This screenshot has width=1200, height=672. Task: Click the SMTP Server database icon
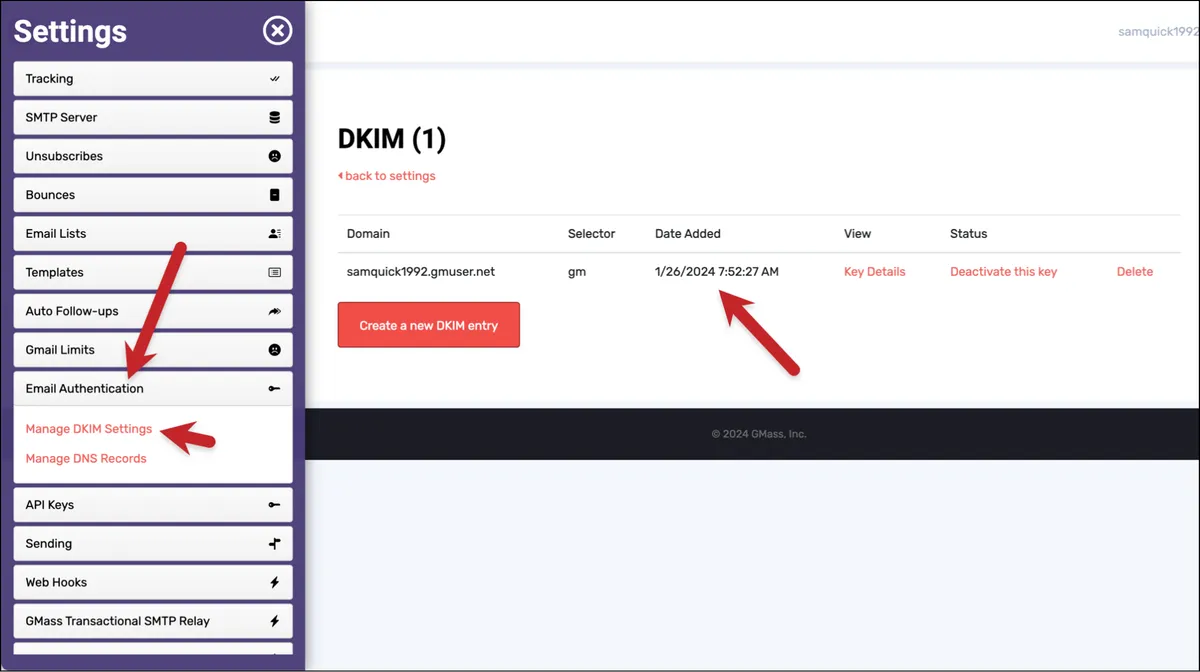point(275,118)
